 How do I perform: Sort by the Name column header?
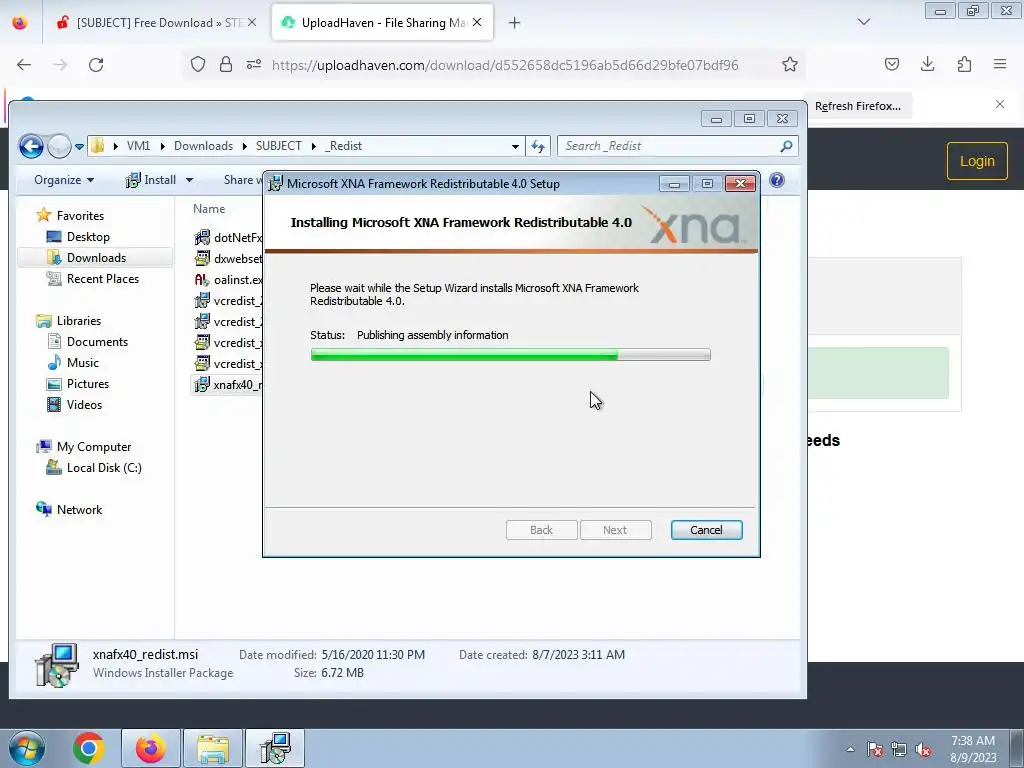(x=209, y=208)
